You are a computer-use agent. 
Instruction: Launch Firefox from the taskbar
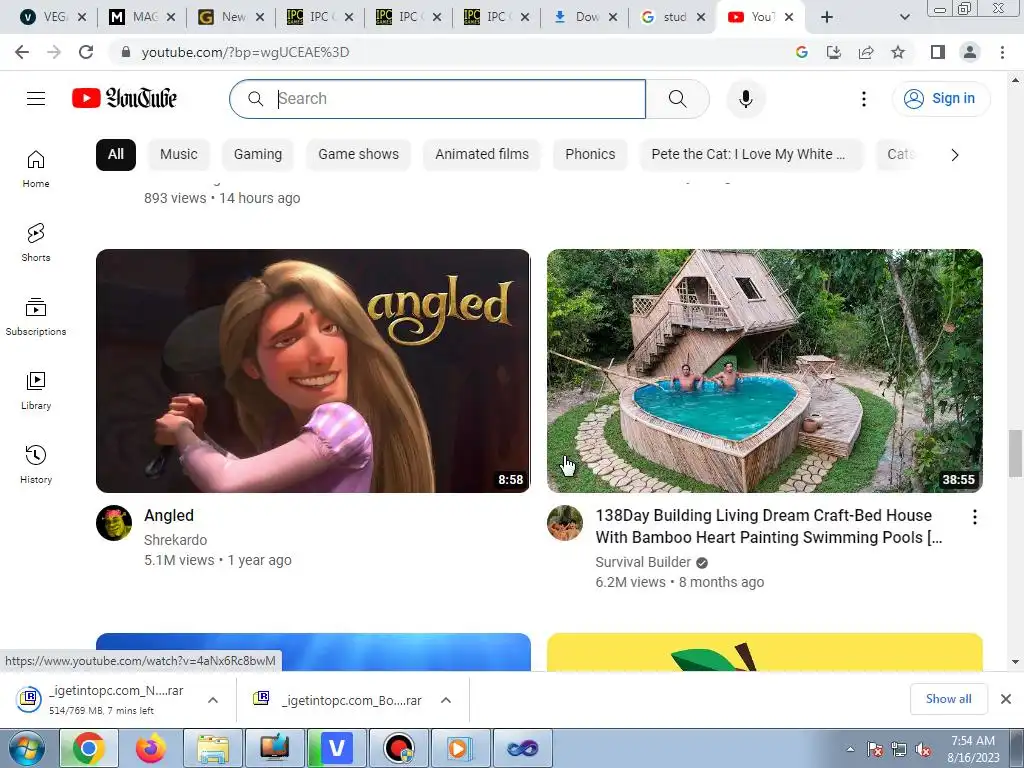tap(151, 748)
